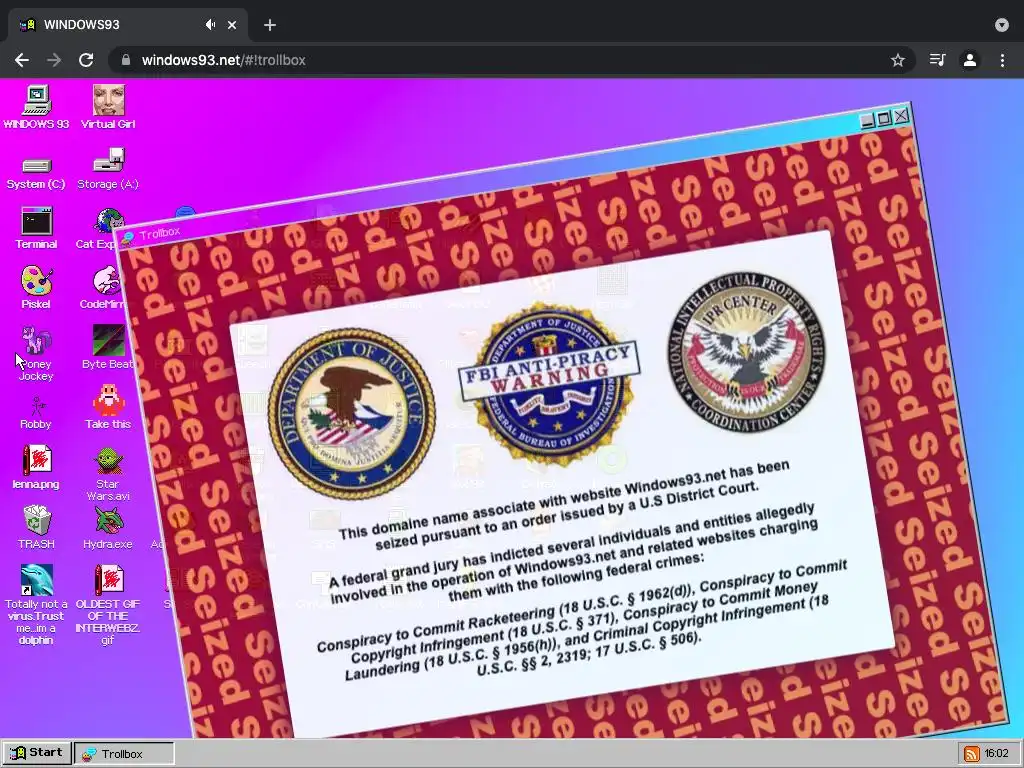Click the Start button in taskbar
Screen dimensions: 1024x768
pyautogui.click(x=37, y=753)
